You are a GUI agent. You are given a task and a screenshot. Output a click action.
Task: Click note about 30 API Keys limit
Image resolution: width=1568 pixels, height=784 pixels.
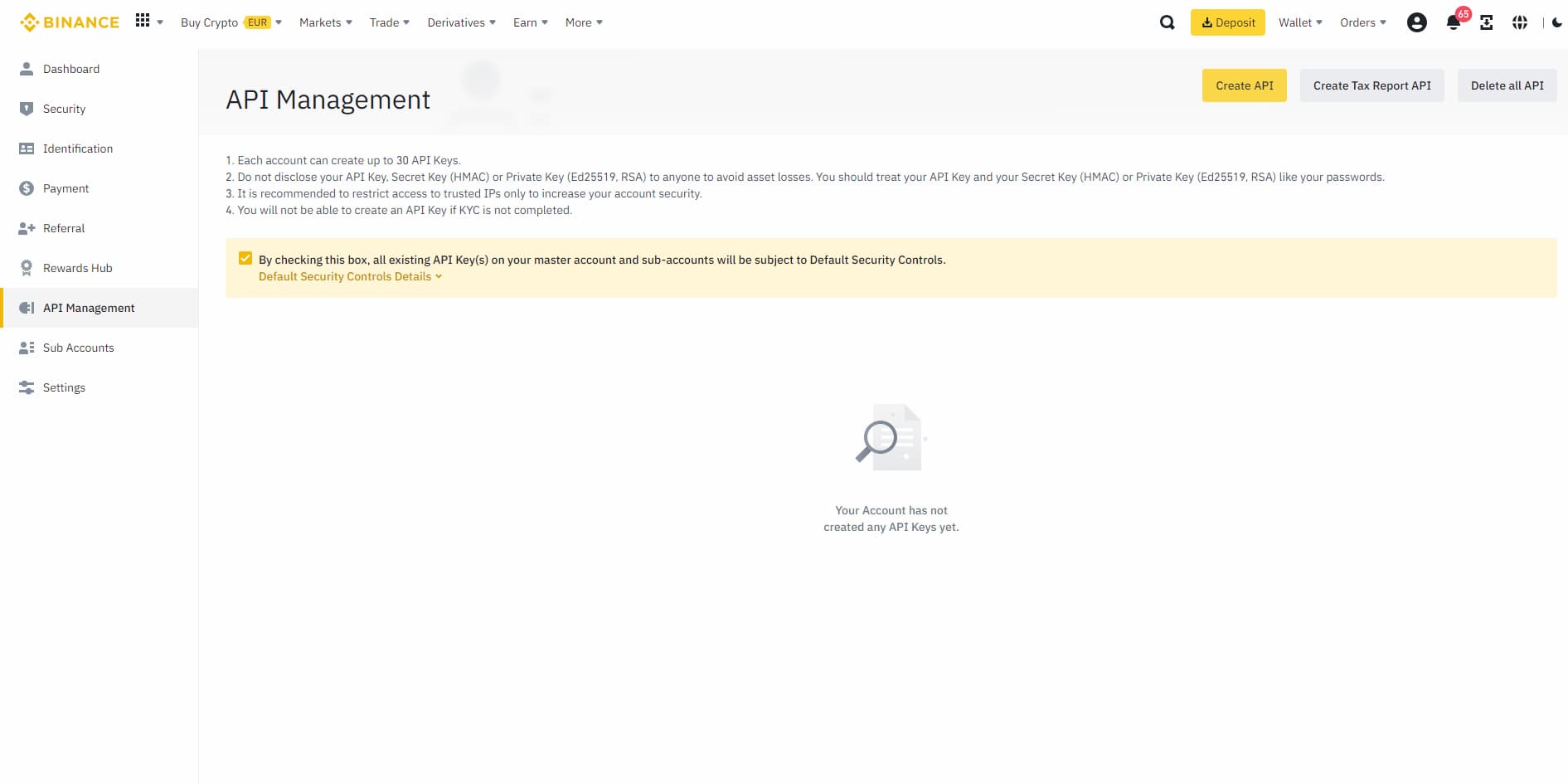pyautogui.click(x=343, y=160)
